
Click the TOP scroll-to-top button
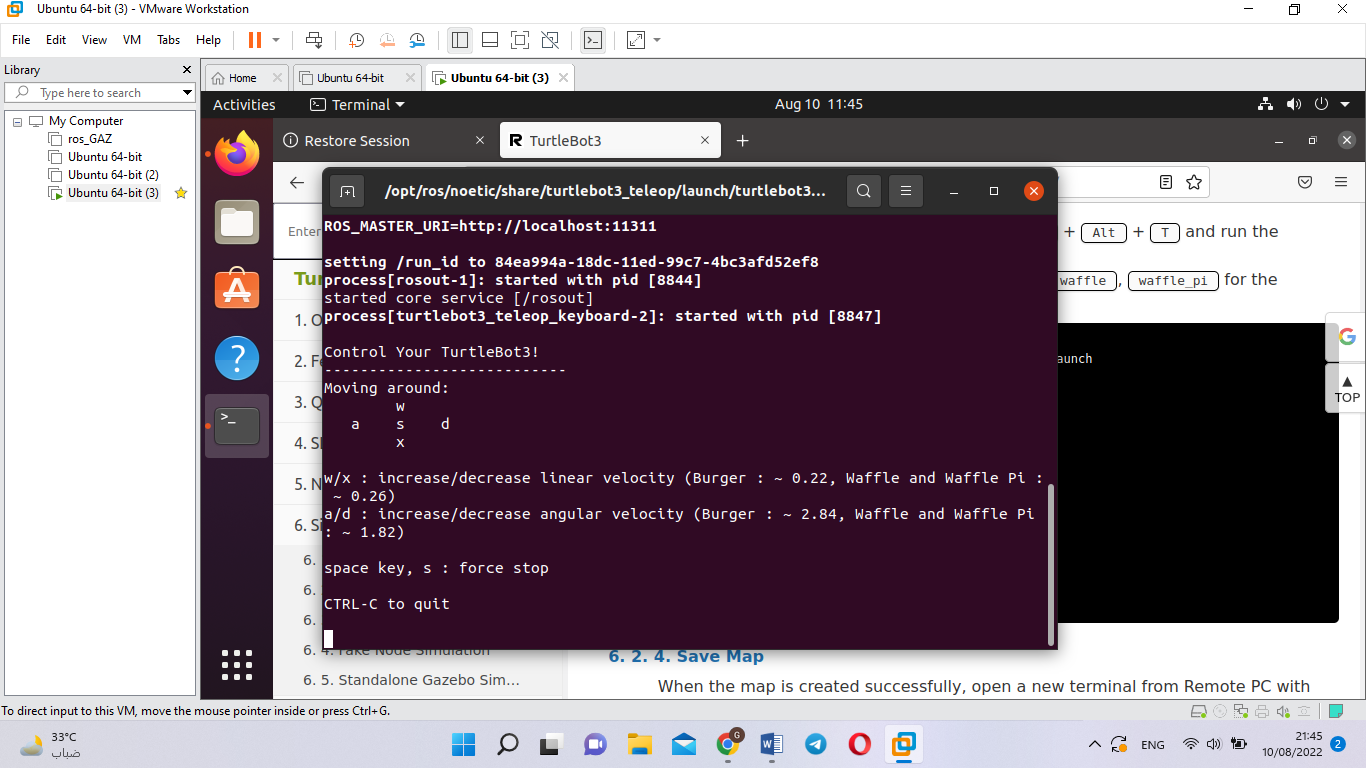click(x=1346, y=388)
